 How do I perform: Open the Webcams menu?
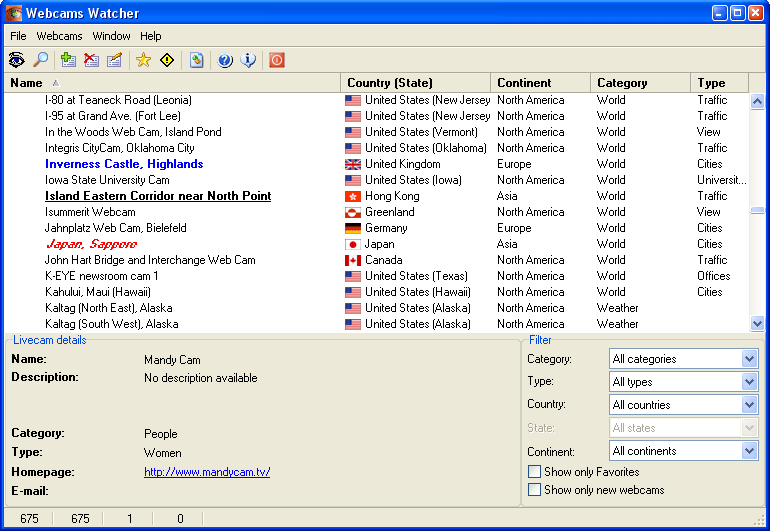[59, 36]
